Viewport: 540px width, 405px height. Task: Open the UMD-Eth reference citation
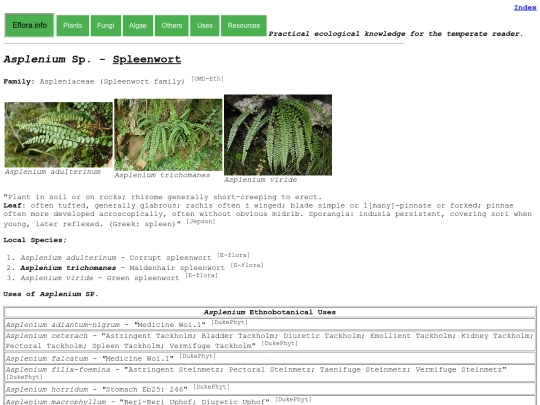coord(207,79)
